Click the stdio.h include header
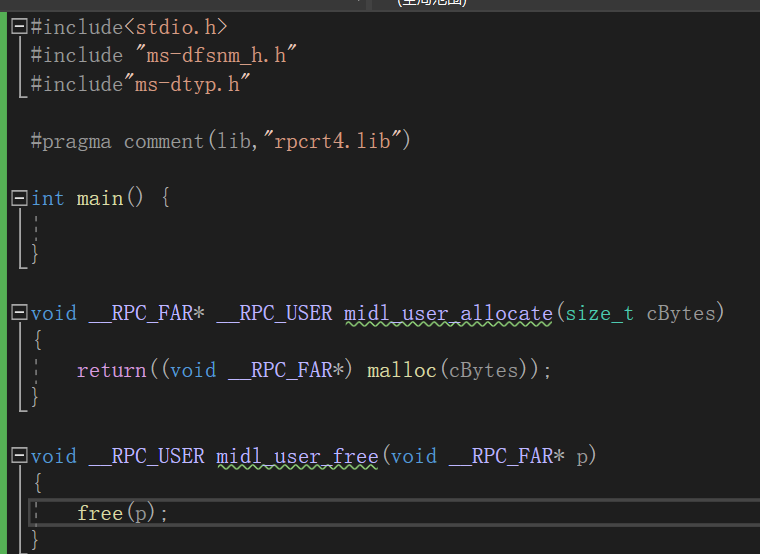Viewport: 760px width, 554px height. point(176,27)
